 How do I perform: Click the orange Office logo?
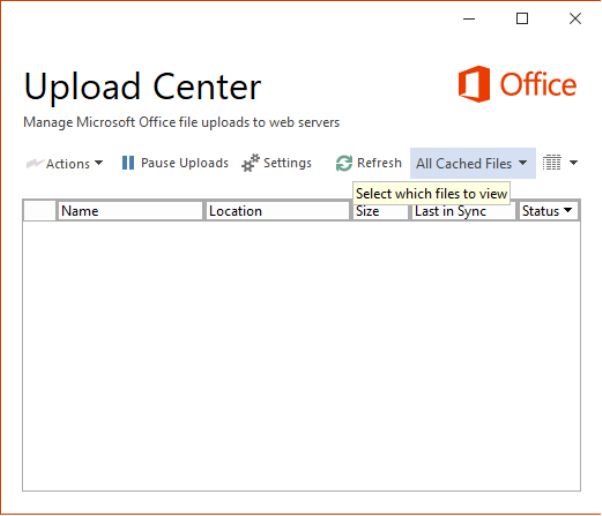coord(517,84)
